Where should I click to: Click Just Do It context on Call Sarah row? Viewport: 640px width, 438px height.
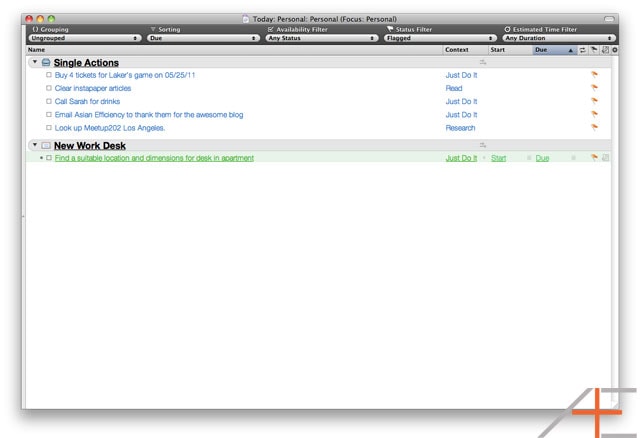461,101
